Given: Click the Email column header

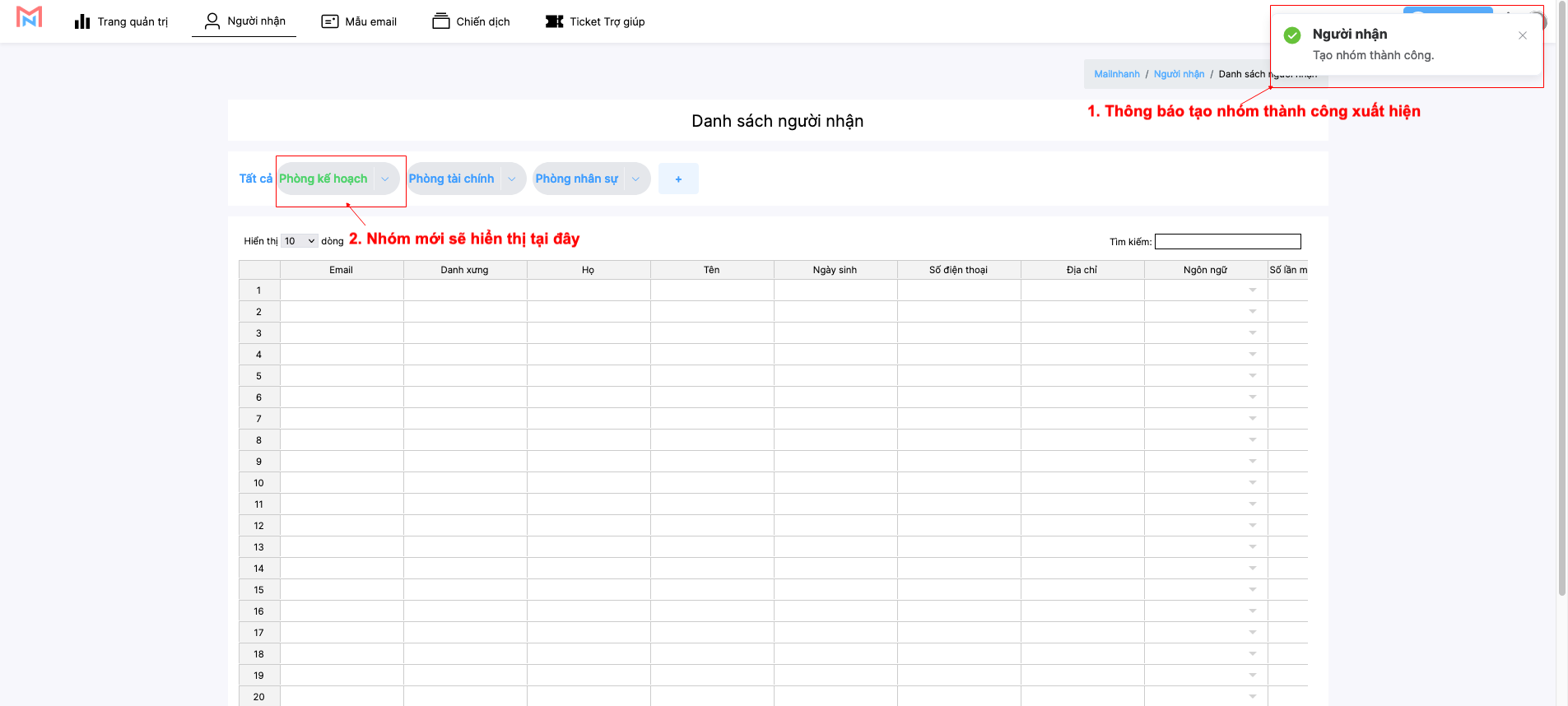Looking at the screenshot, I should (341, 270).
